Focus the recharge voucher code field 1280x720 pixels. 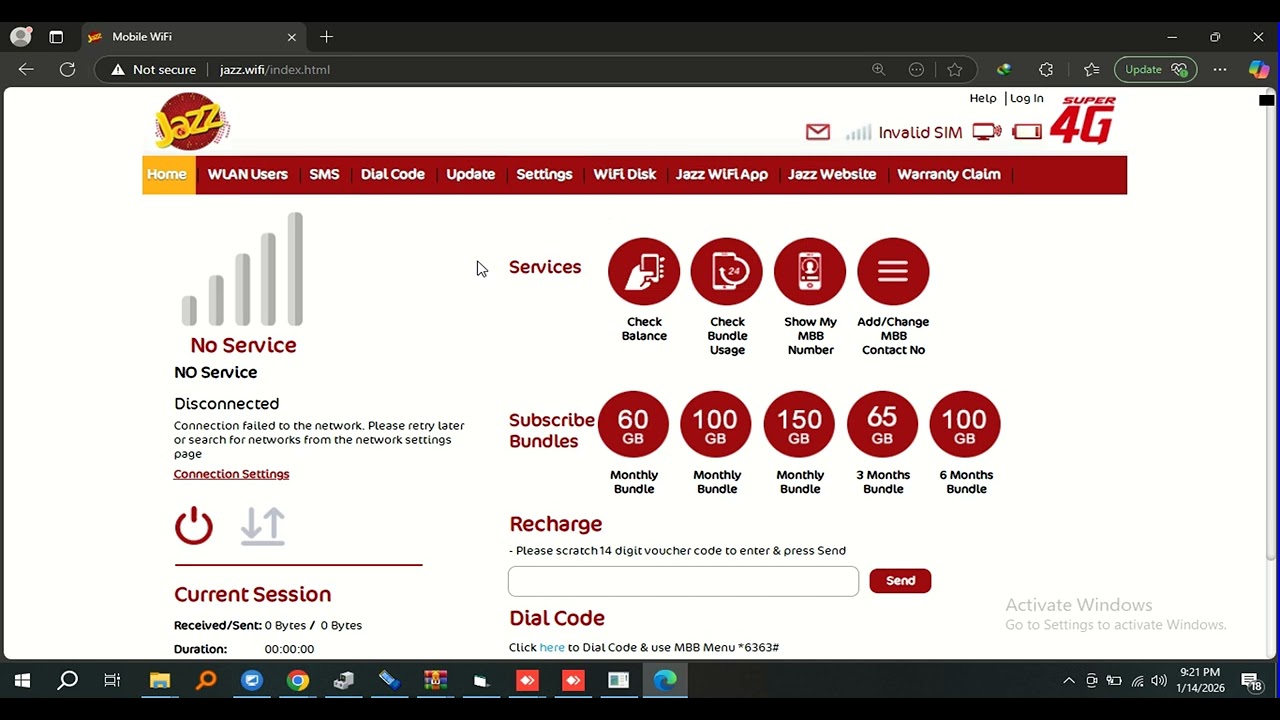[683, 581]
